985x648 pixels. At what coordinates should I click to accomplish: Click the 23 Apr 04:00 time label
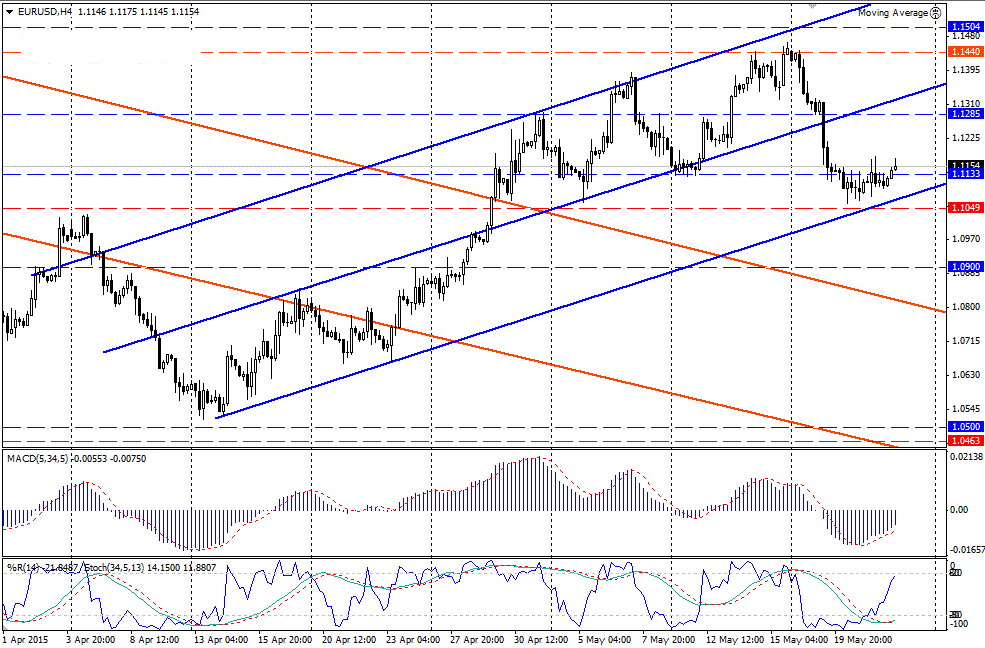[412, 640]
